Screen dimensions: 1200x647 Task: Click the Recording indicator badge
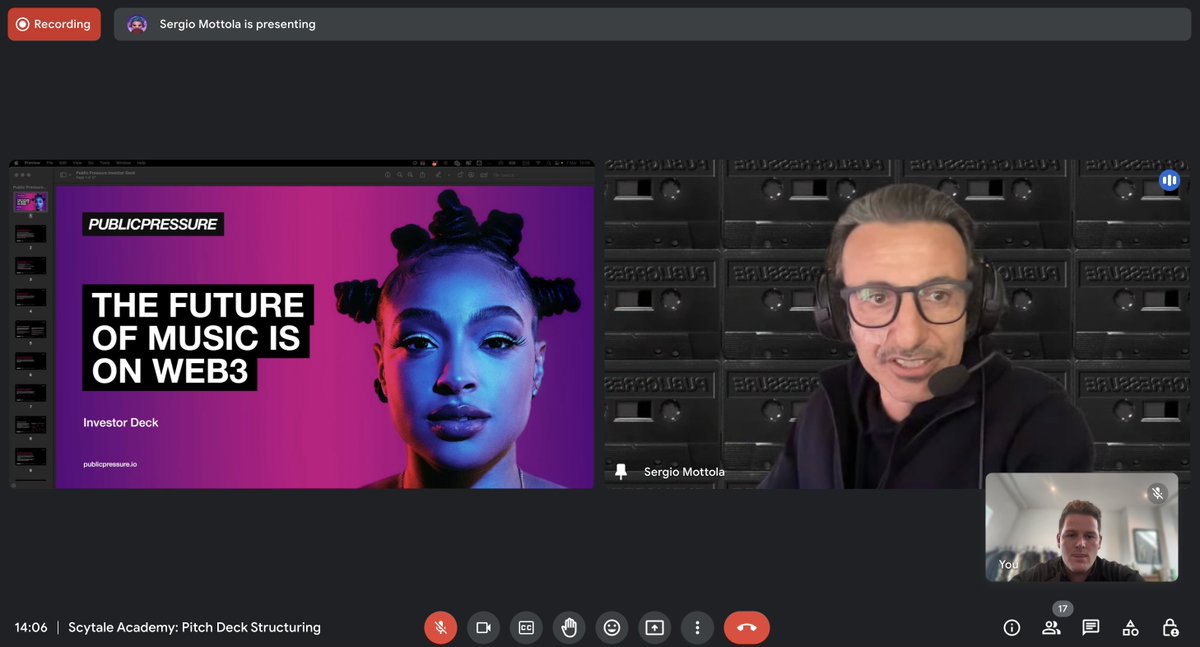(x=54, y=23)
